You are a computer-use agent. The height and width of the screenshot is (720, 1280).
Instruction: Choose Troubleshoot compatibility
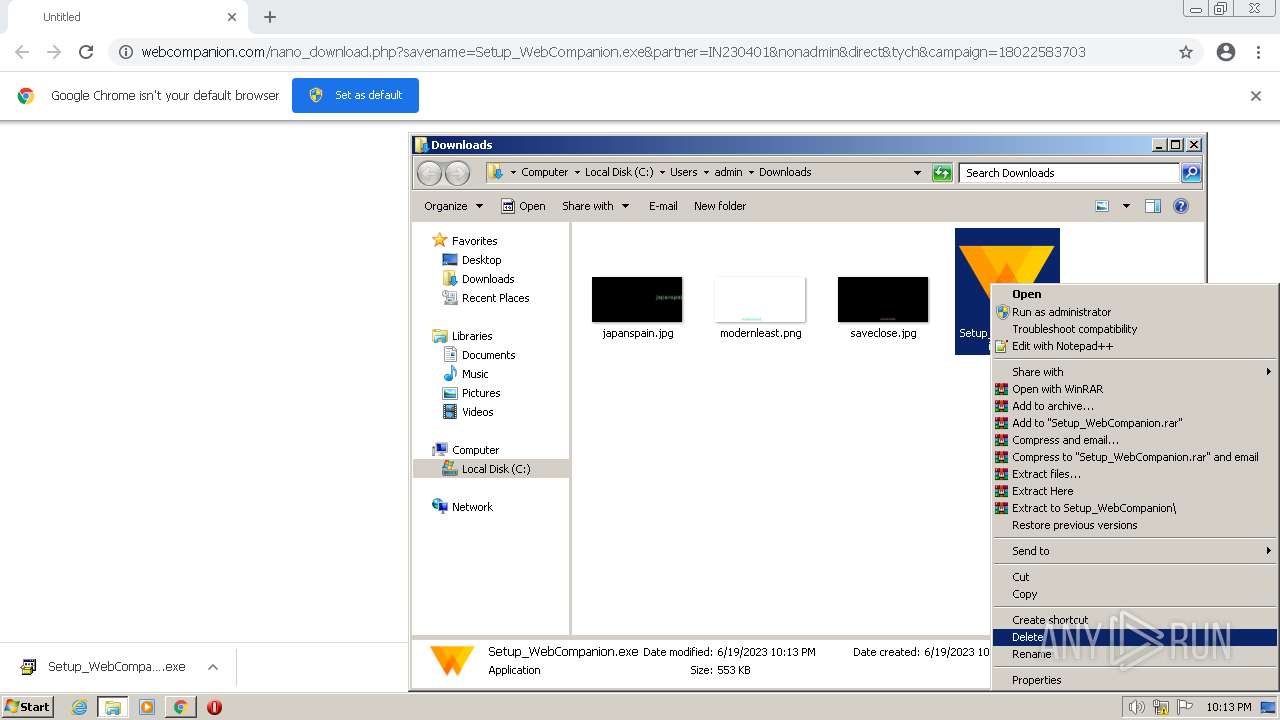[1135, 329]
